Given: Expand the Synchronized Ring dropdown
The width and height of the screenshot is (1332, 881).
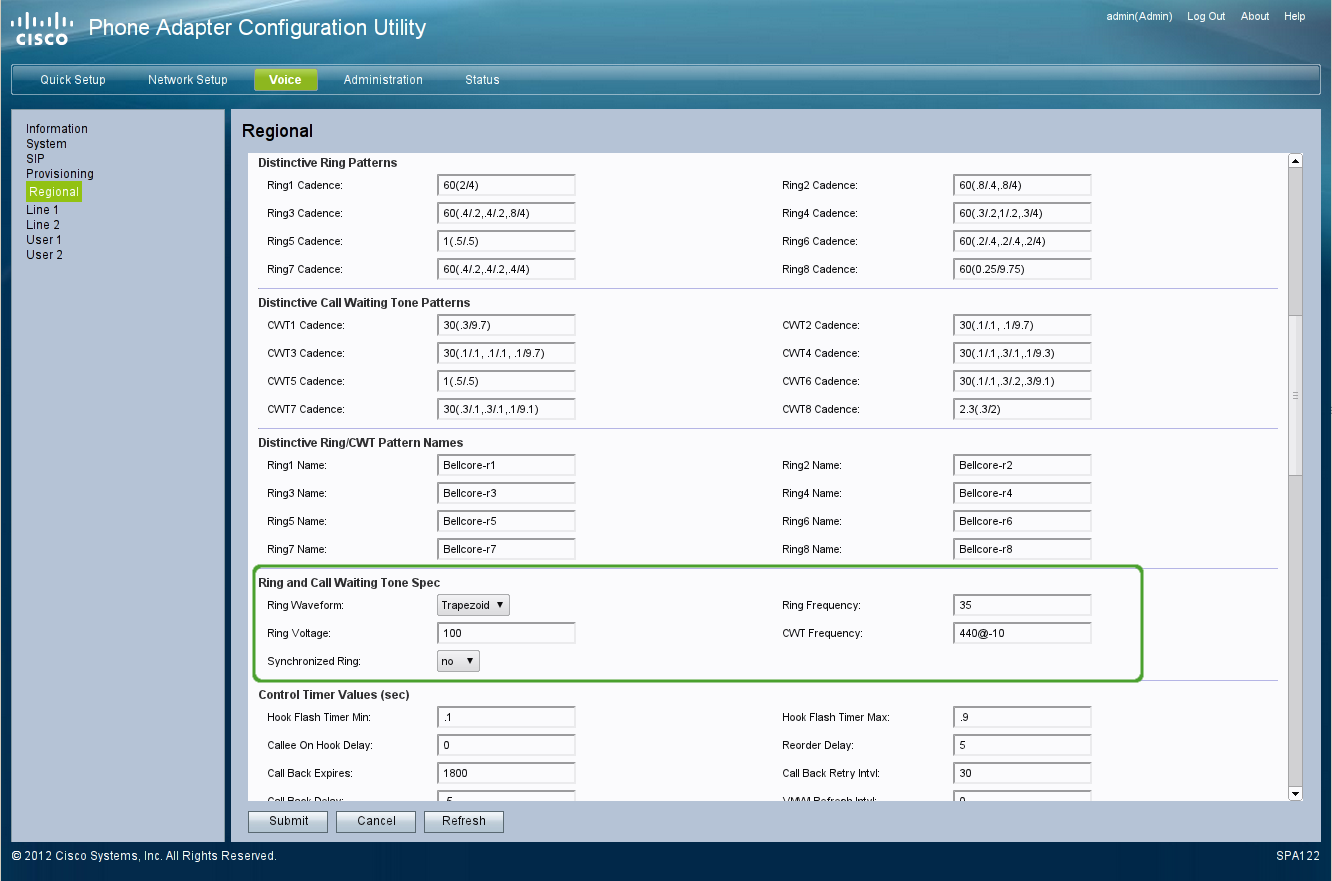Looking at the screenshot, I should click(459, 661).
